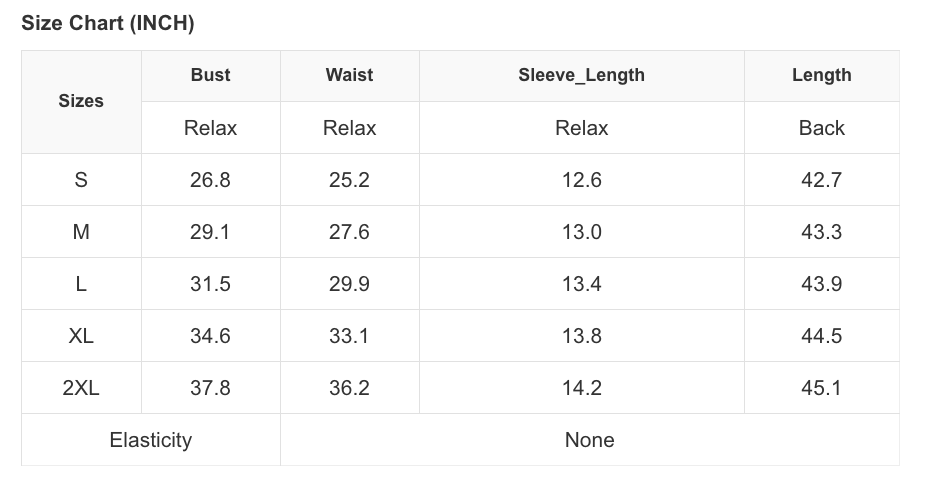This screenshot has width=928, height=488.
Task: Select back length value 42.7 for S
Action: [x=821, y=180]
